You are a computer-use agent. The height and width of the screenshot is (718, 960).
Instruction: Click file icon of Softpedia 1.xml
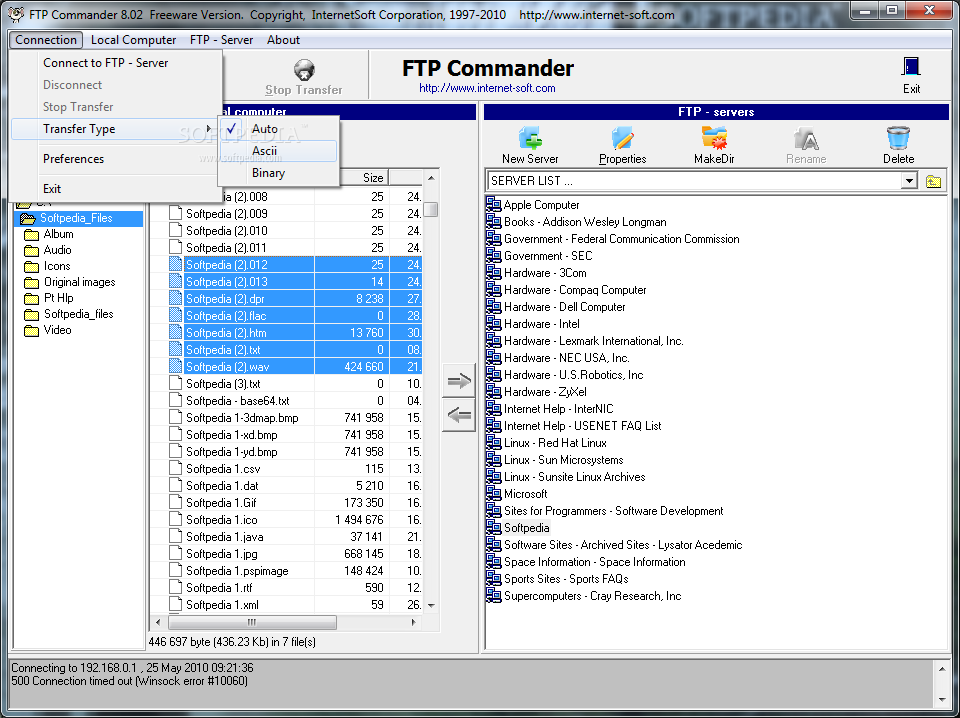(x=176, y=604)
